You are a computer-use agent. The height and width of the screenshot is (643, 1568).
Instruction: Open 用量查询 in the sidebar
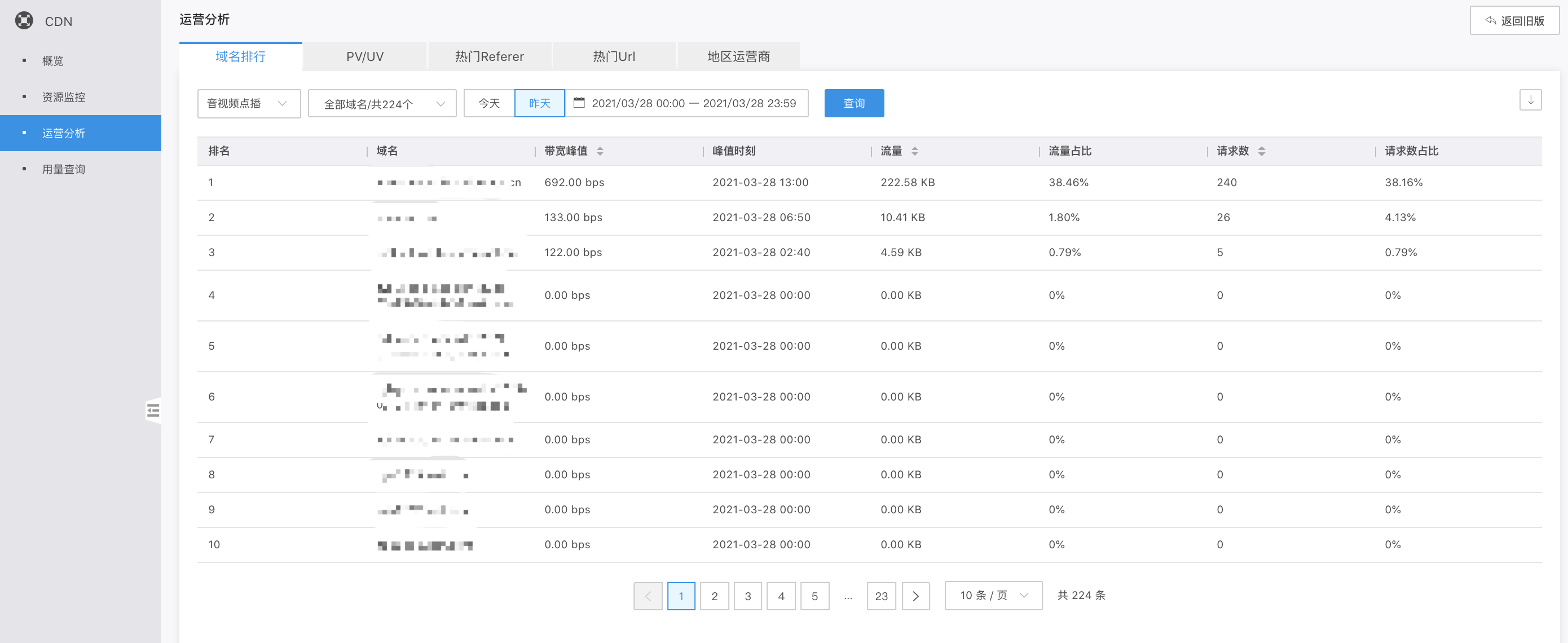coord(63,169)
